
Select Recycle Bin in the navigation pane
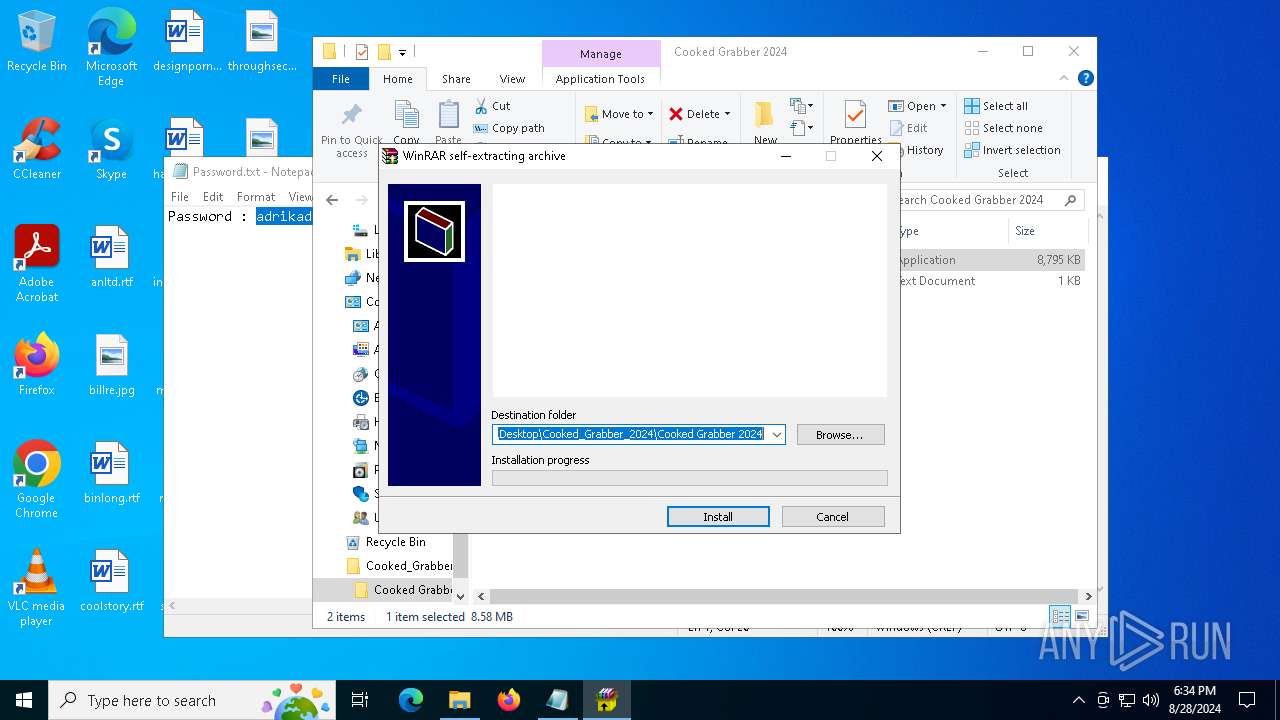coord(396,542)
